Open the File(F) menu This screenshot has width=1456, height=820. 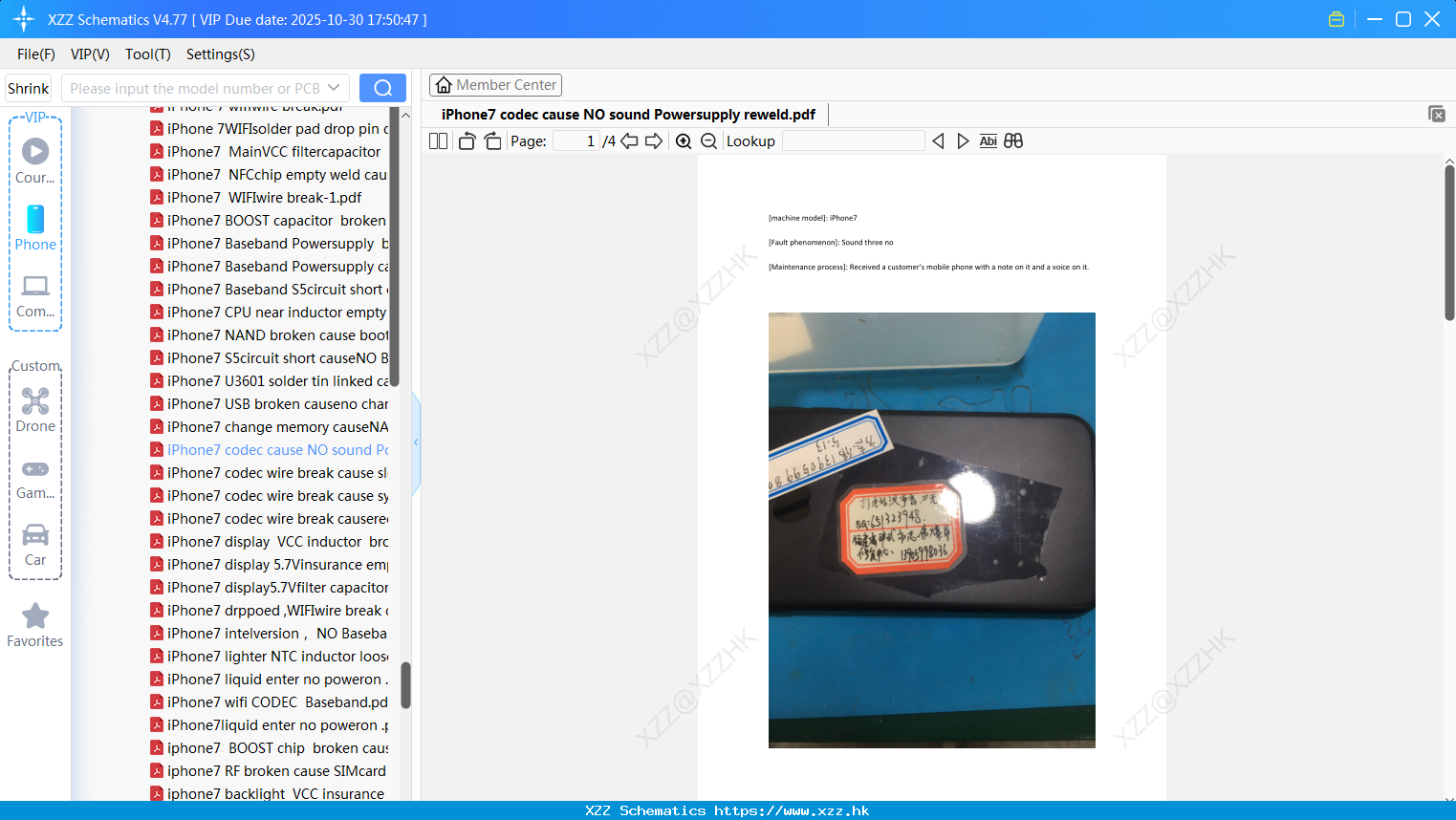point(36,54)
